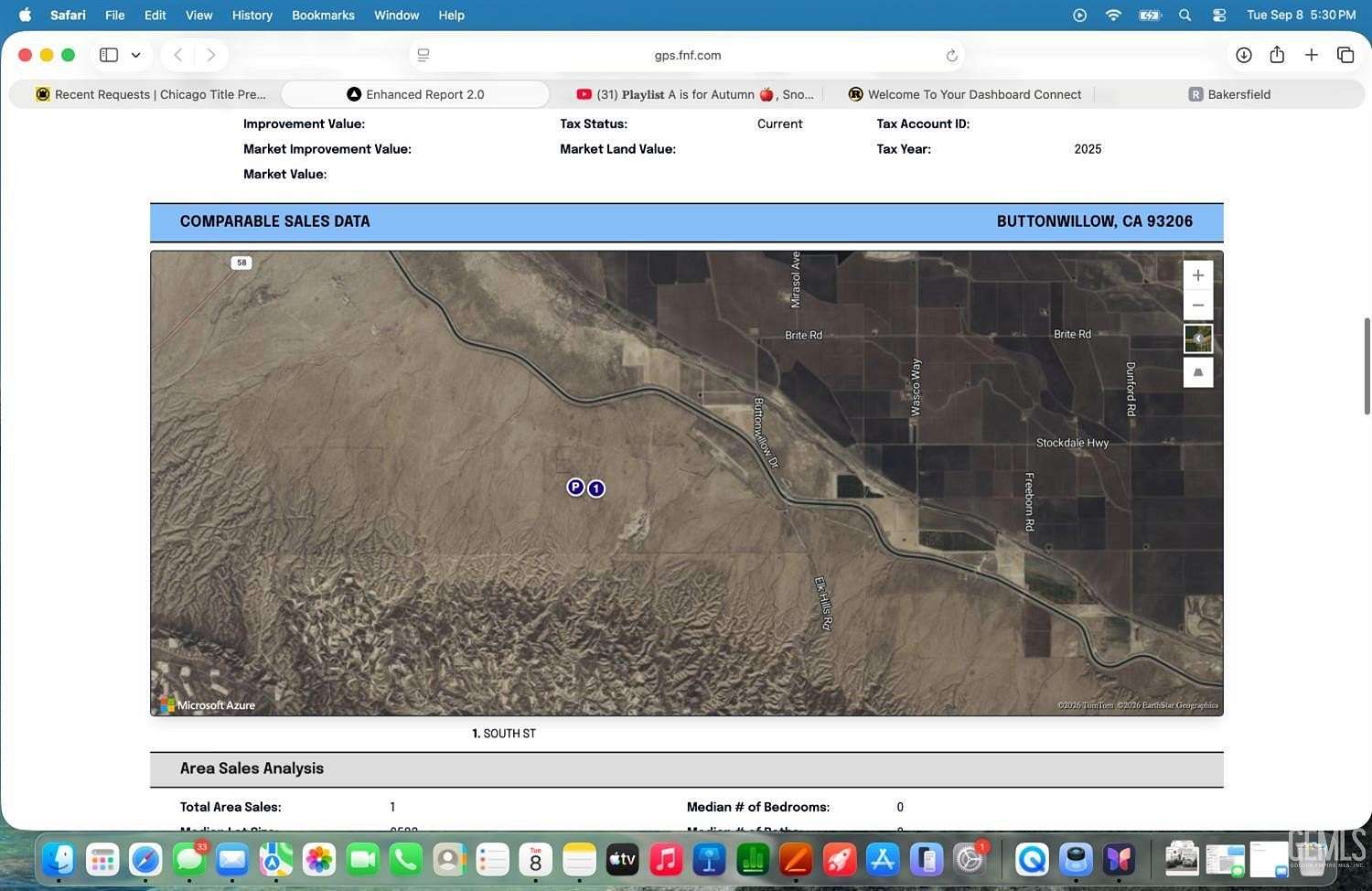Select the P subject property marker
Screen dimensions: 1372x891
[575, 487]
